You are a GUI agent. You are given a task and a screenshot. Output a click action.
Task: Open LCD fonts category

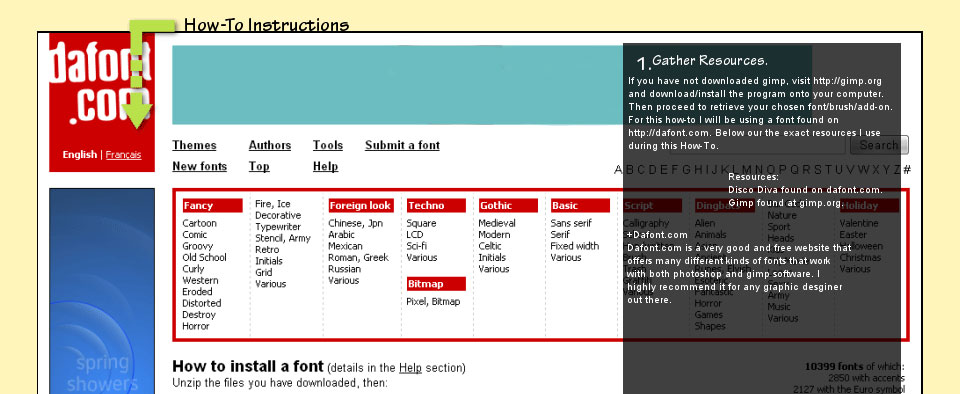pos(414,235)
